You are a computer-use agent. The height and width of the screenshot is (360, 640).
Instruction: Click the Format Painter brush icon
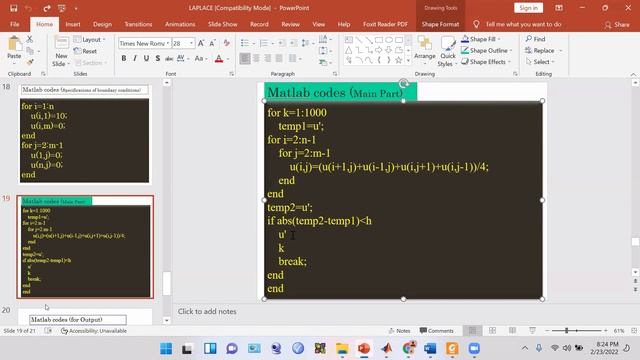(x=30, y=62)
